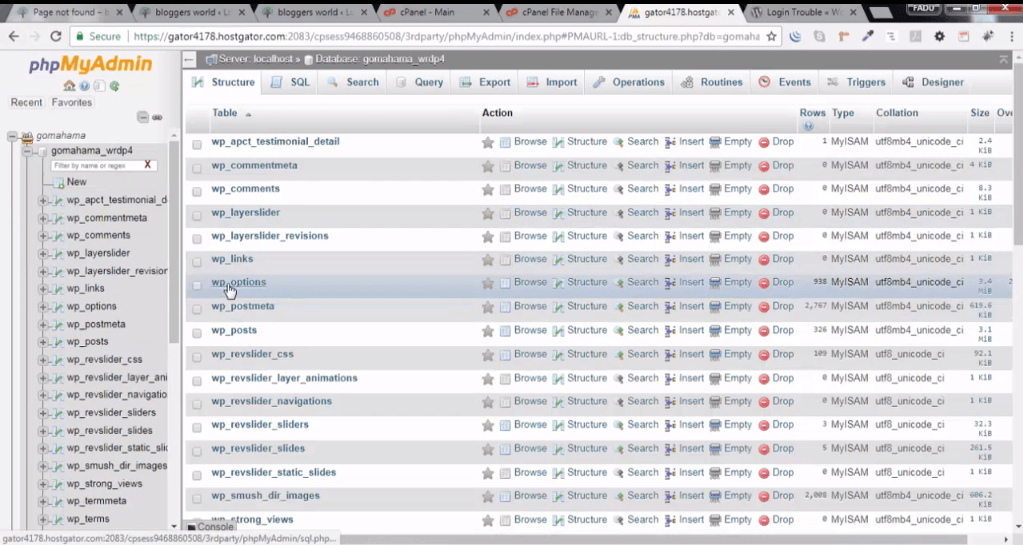Click the browser bookmark star icon

click(x=771, y=37)
